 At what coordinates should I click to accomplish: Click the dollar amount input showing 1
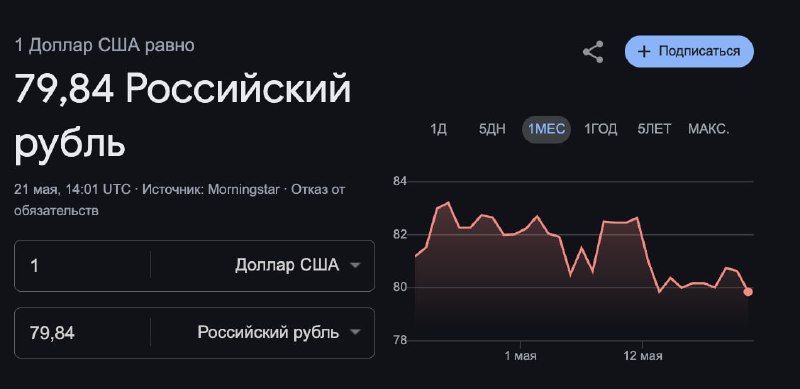point(83,265)
